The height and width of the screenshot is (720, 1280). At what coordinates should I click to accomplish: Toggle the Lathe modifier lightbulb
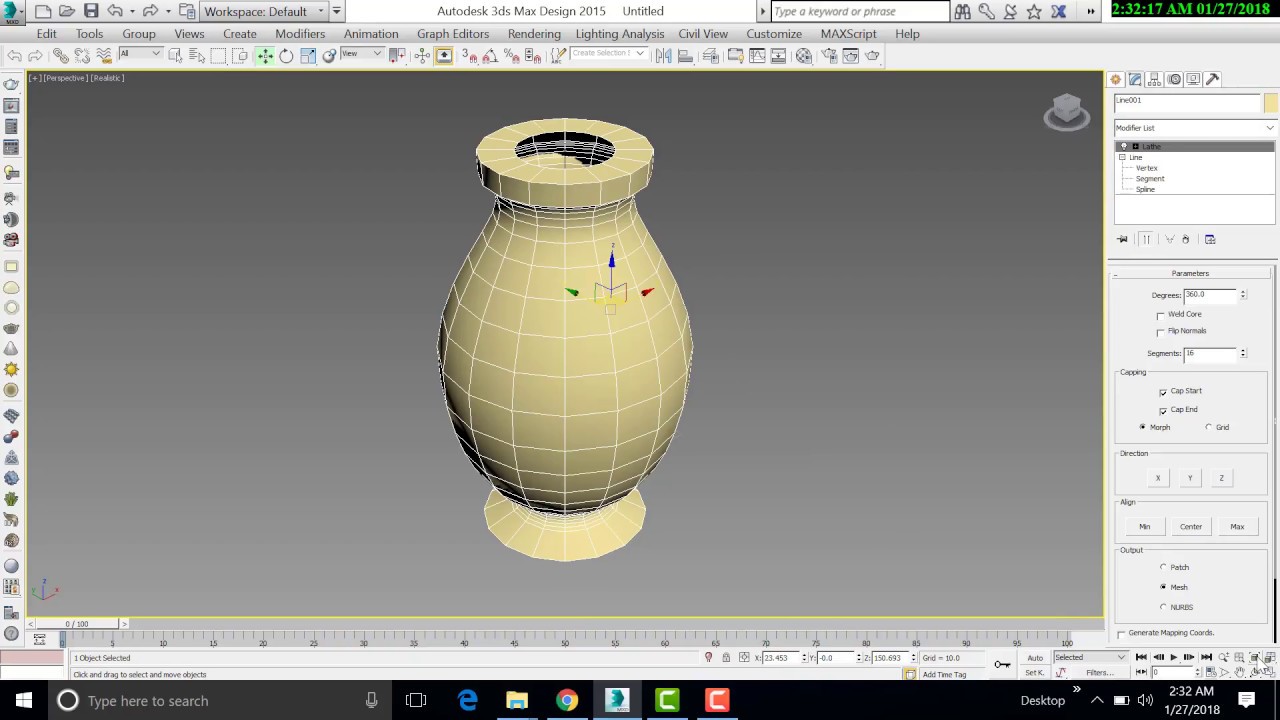click(1123, 147)
